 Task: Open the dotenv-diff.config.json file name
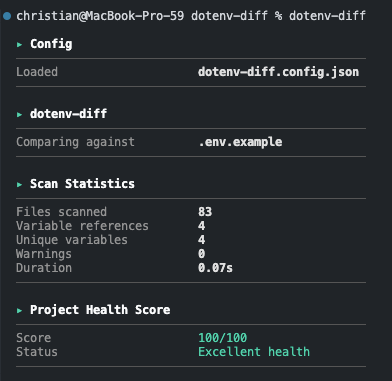point(278,72)
